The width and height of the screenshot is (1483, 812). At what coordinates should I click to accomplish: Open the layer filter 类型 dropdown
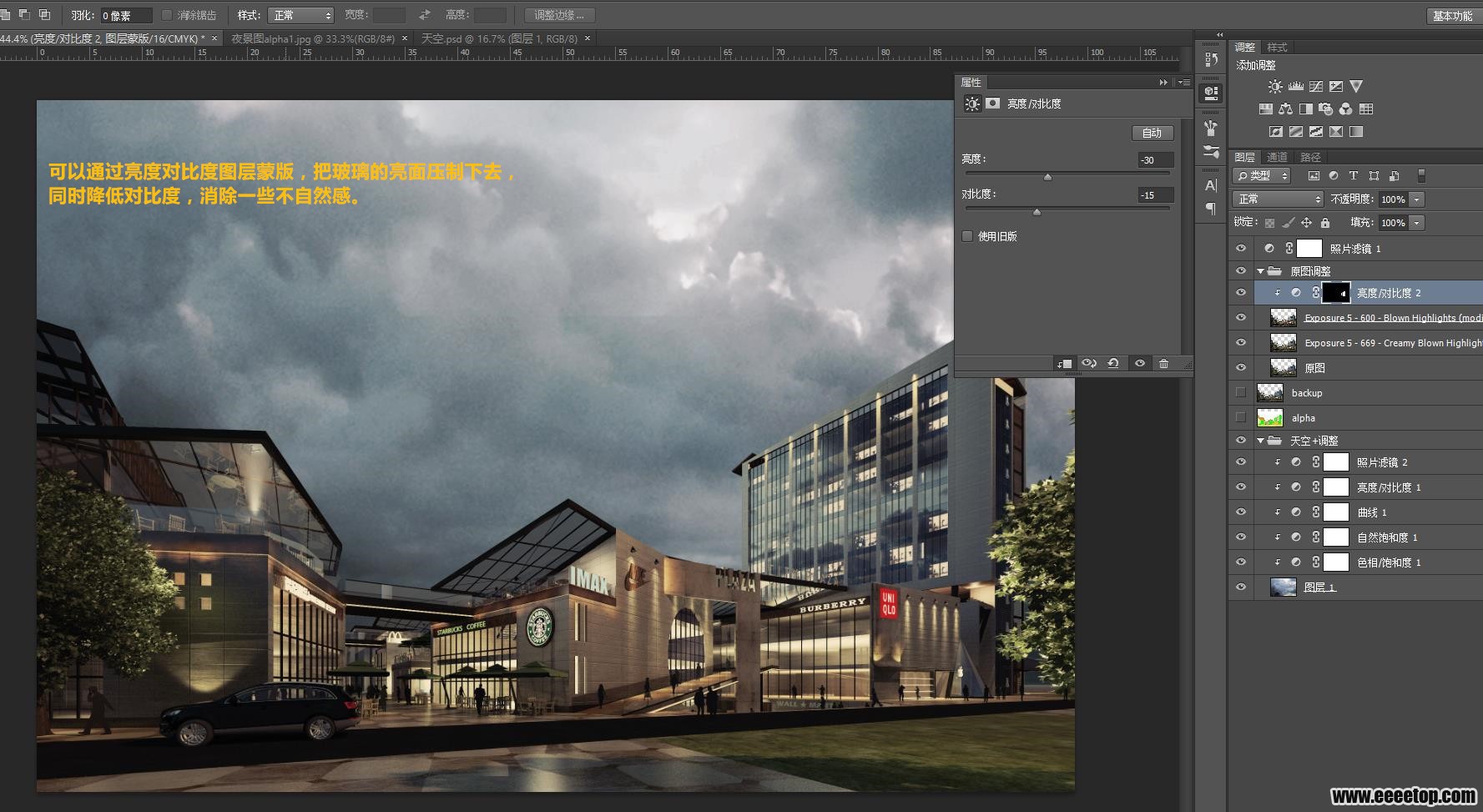point(1262,175)
